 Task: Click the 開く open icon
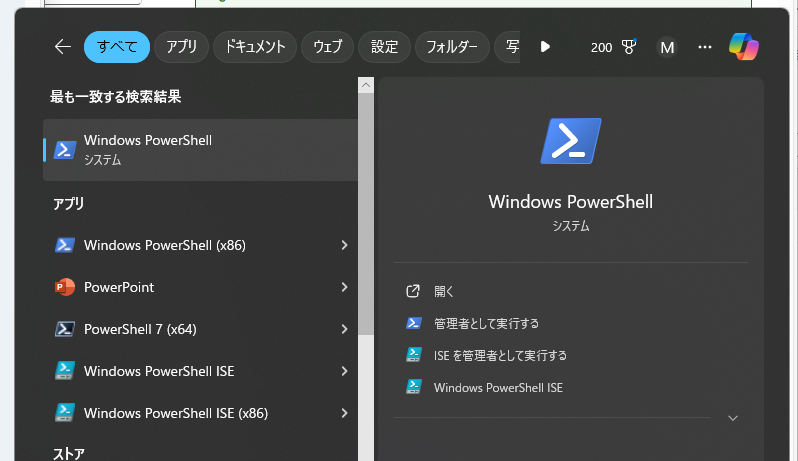pyautogui.click(x=413, y=291)
